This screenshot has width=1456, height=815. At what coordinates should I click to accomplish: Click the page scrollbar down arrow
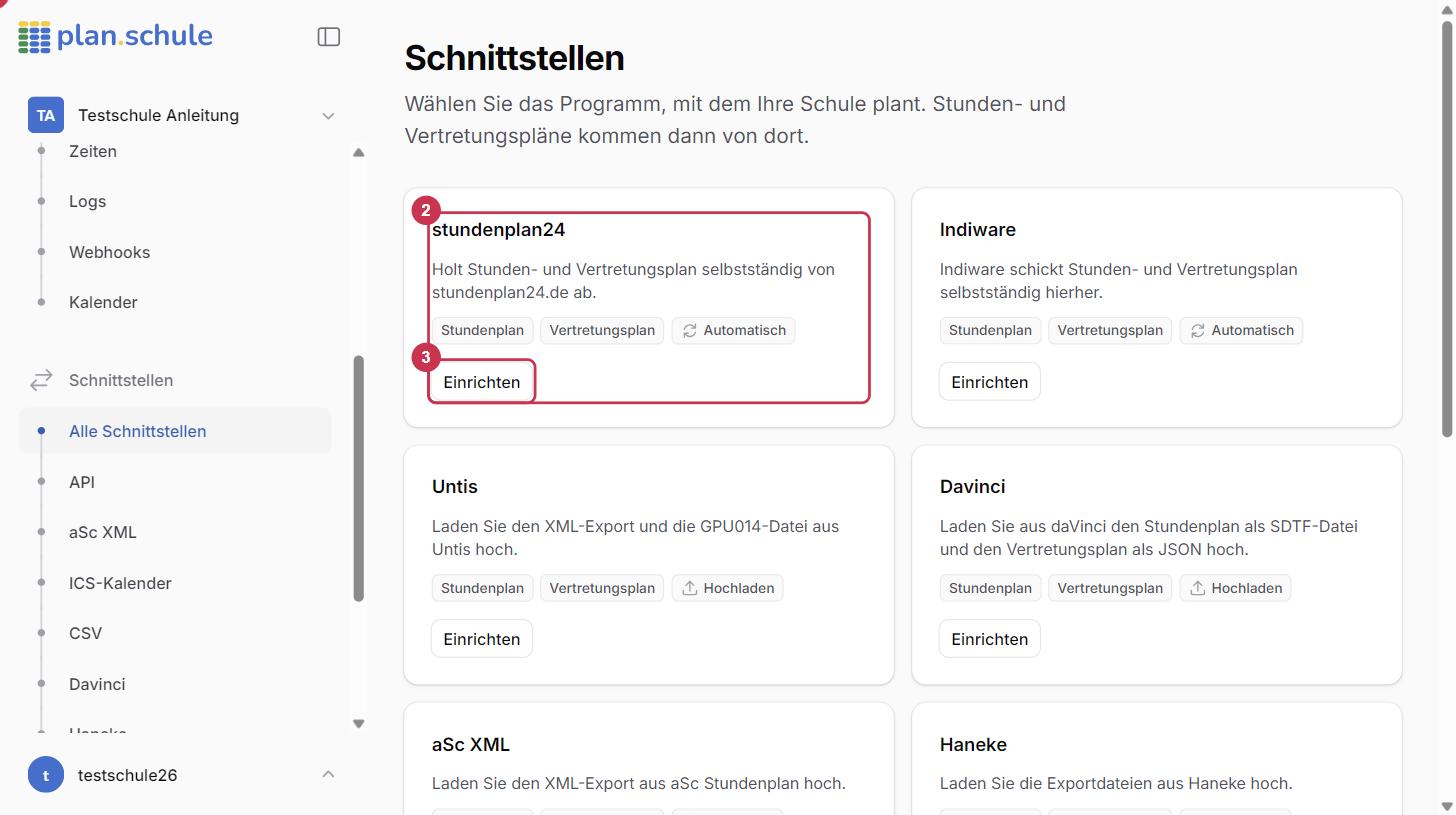(x=1447, y=805)
